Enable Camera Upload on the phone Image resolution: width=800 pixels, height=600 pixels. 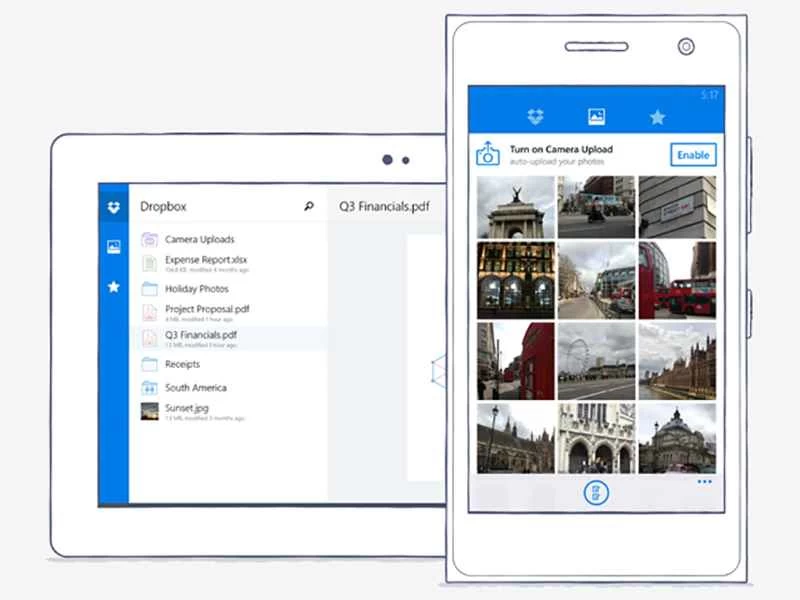coord(694,155)
